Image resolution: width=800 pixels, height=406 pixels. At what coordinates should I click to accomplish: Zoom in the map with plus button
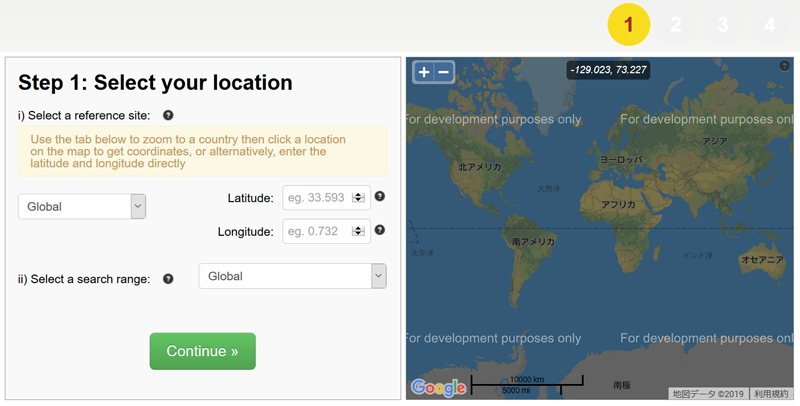coord(424,72)
